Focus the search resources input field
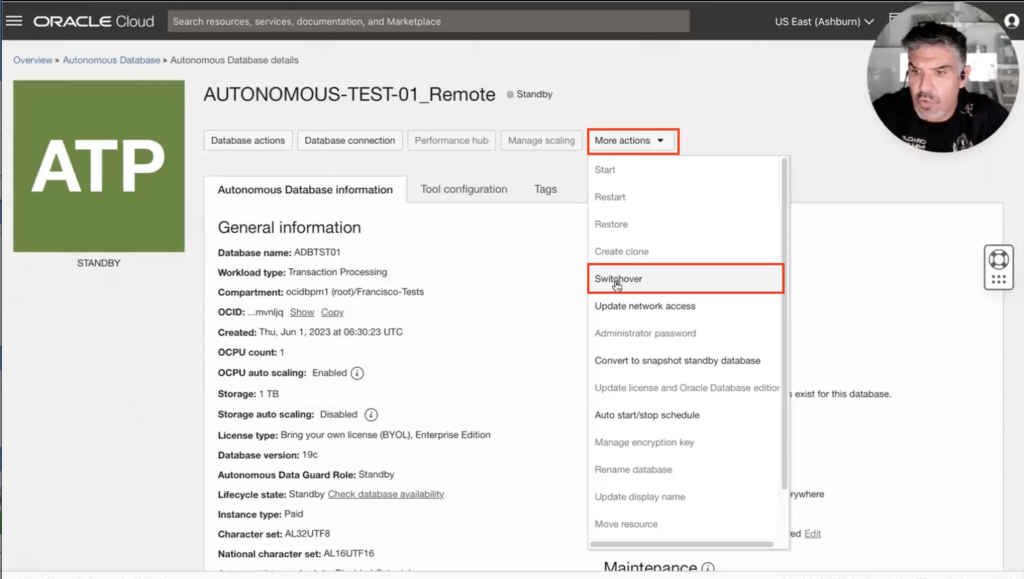 coord(428,21)
